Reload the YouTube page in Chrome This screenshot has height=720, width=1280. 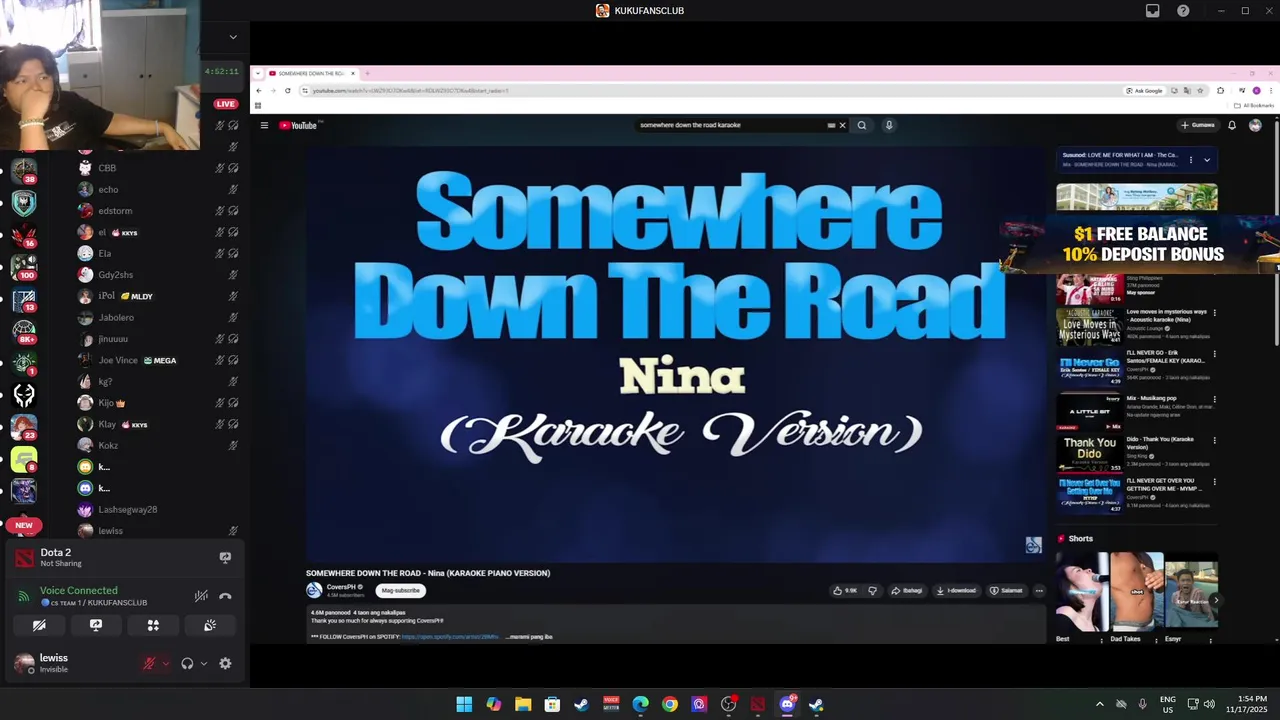coord(288,91)
